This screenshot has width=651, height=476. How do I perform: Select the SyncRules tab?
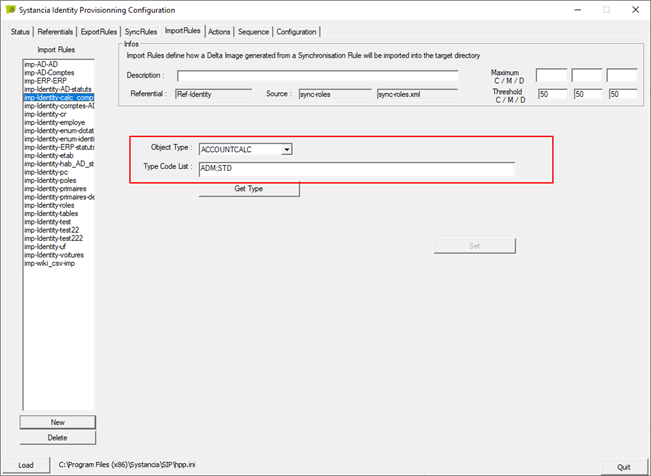coord(141,32)
